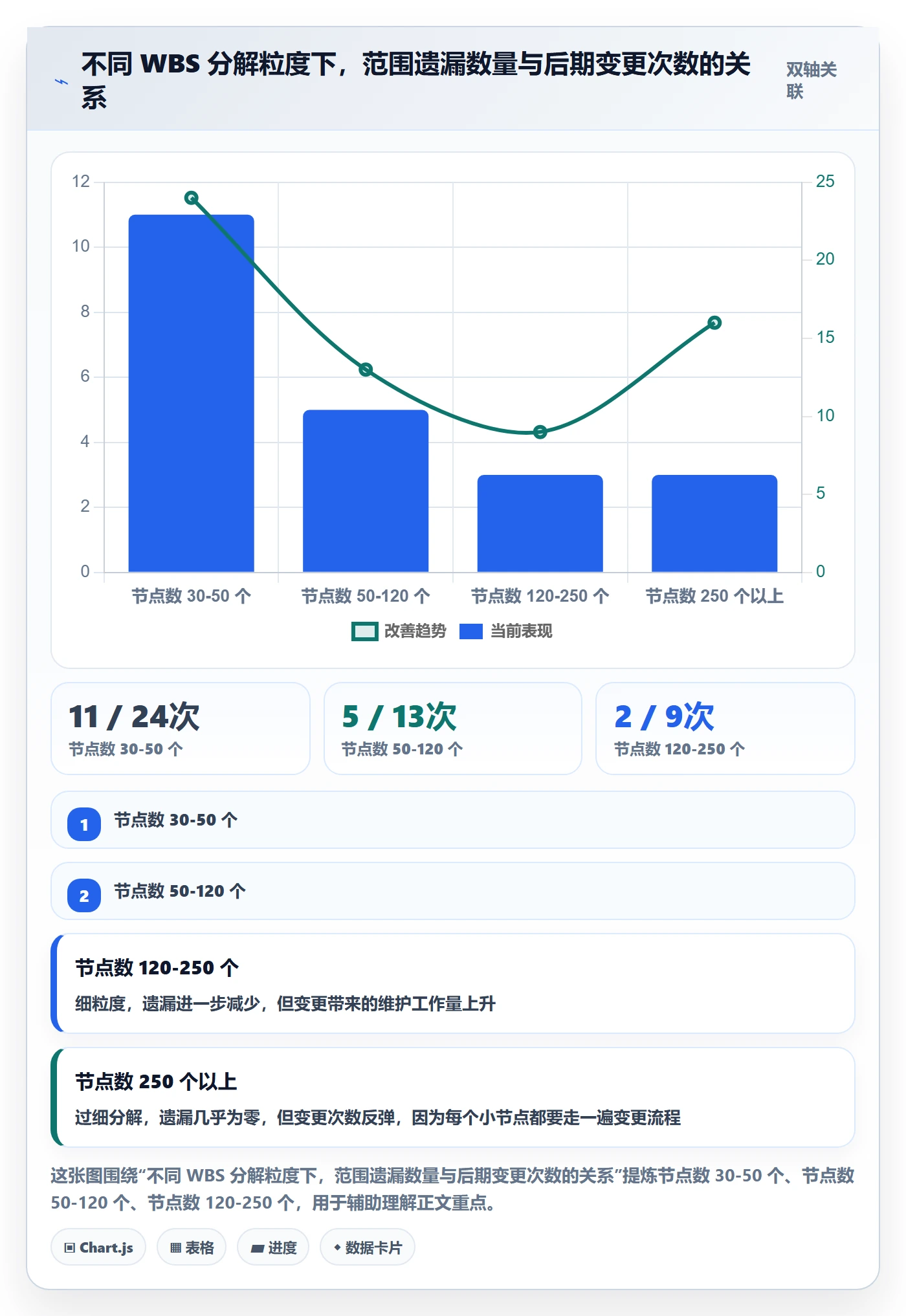This screenshot has height=1316, width=906.
Task: Select the "11 / 24次" stat card
Action: click(x=181, y=729)
